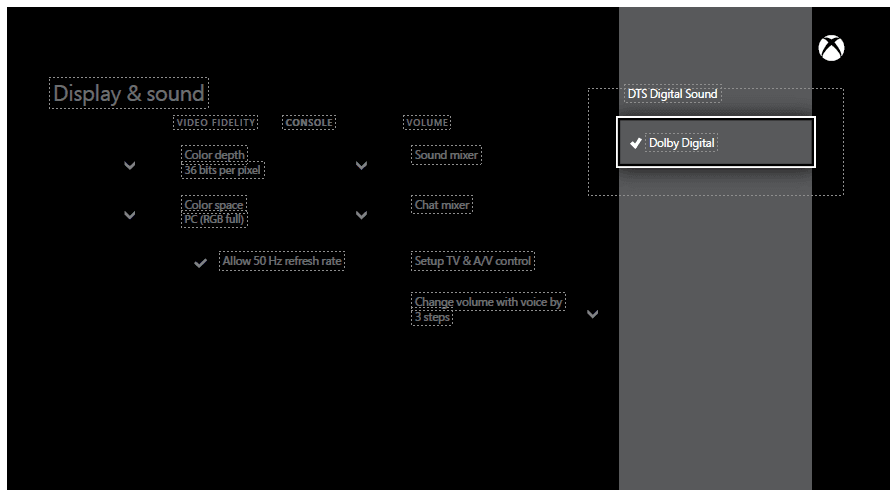Expand the chevron beside Color space
Screen dimensions: 896x497
pyautogui.click(x=129, y=215)
